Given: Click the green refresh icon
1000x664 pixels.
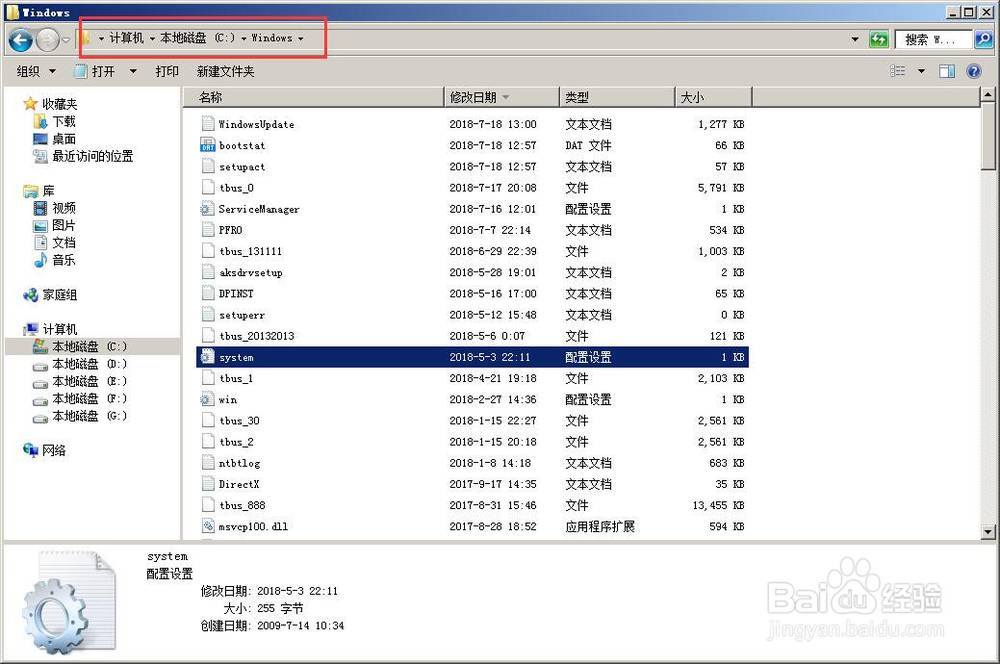Looking at the screenshot, I should point(879,39).
